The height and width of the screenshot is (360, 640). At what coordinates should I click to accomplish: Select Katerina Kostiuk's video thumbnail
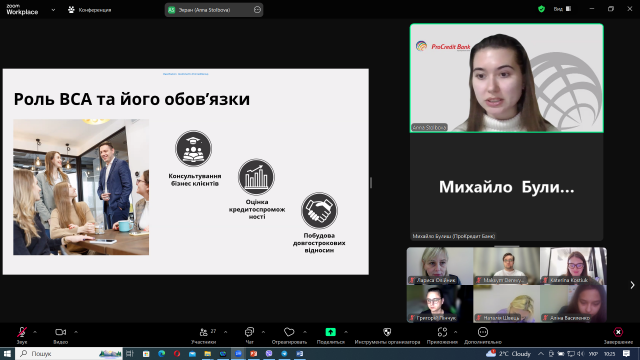573,266
